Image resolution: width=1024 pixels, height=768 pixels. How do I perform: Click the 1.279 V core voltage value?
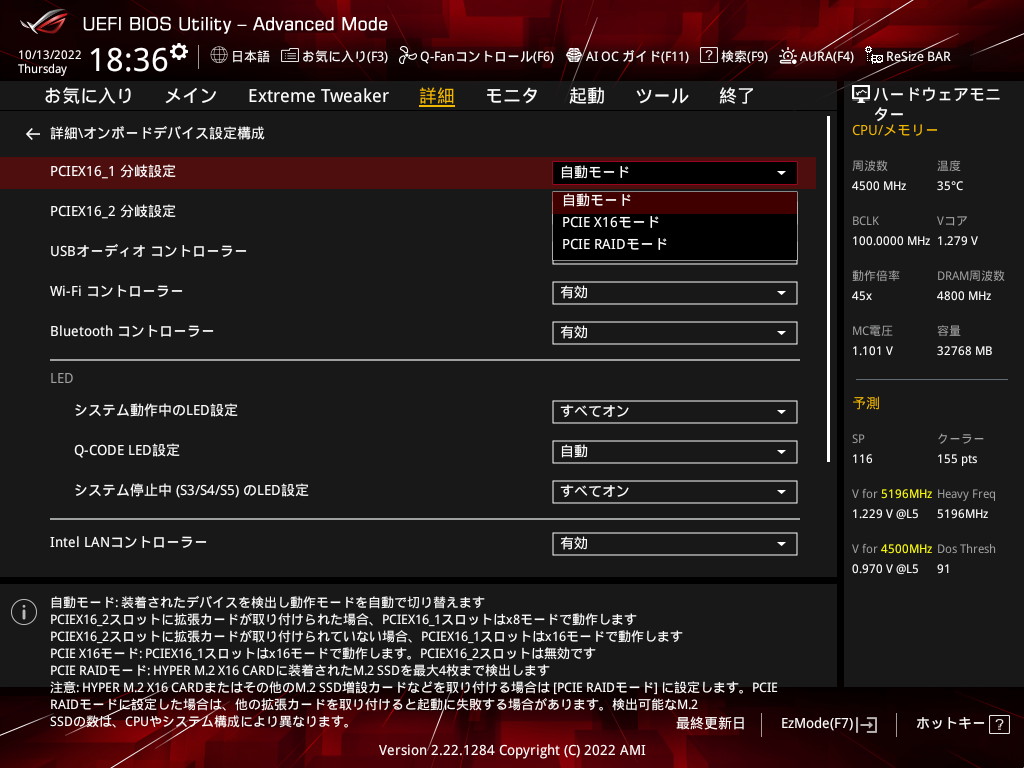click(x=957, y=241)
